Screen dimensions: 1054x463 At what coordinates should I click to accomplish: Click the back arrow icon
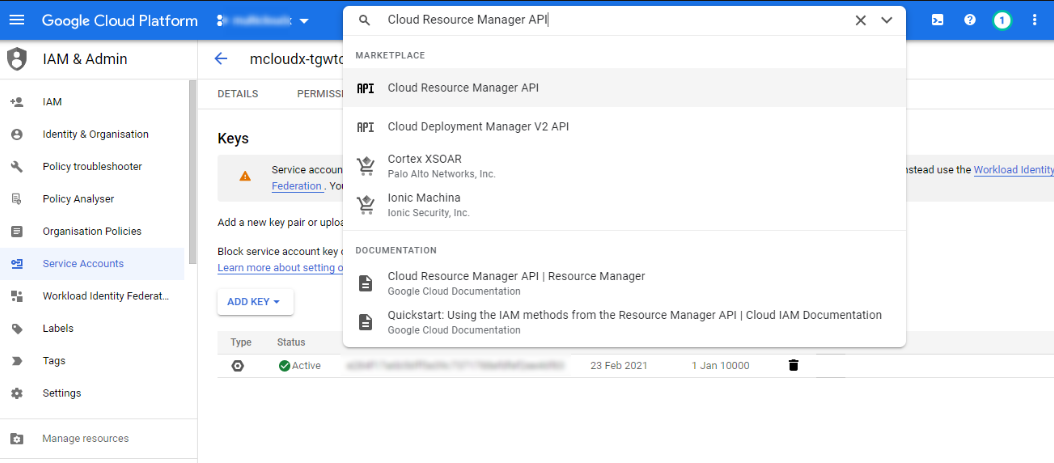(221, 59)
